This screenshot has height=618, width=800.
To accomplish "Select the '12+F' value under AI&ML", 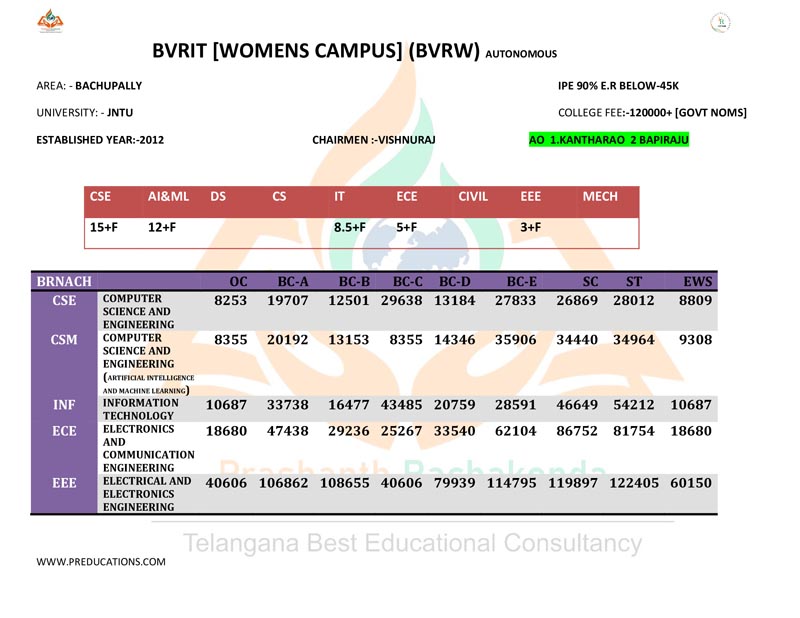I will (x=162, y=228).
